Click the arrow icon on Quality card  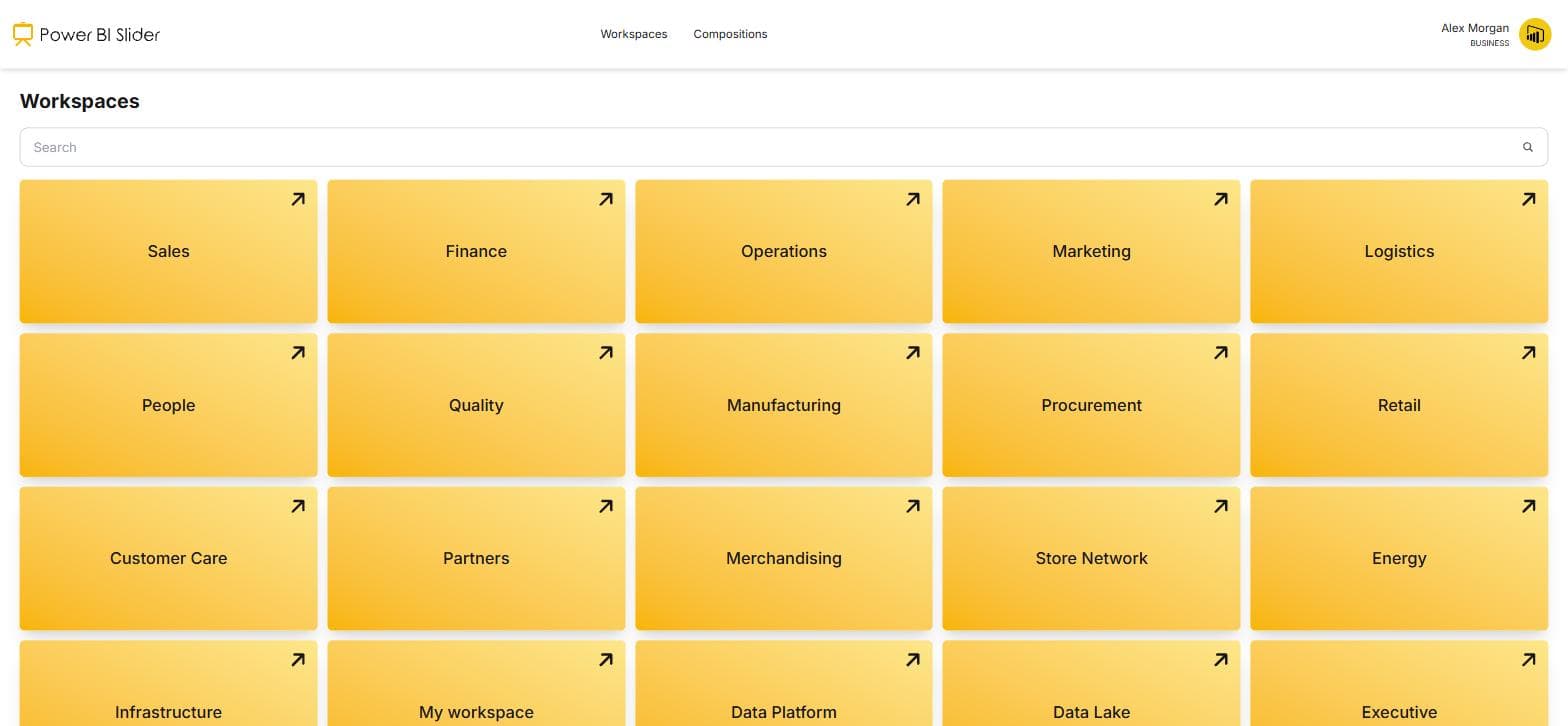(606, 353)
